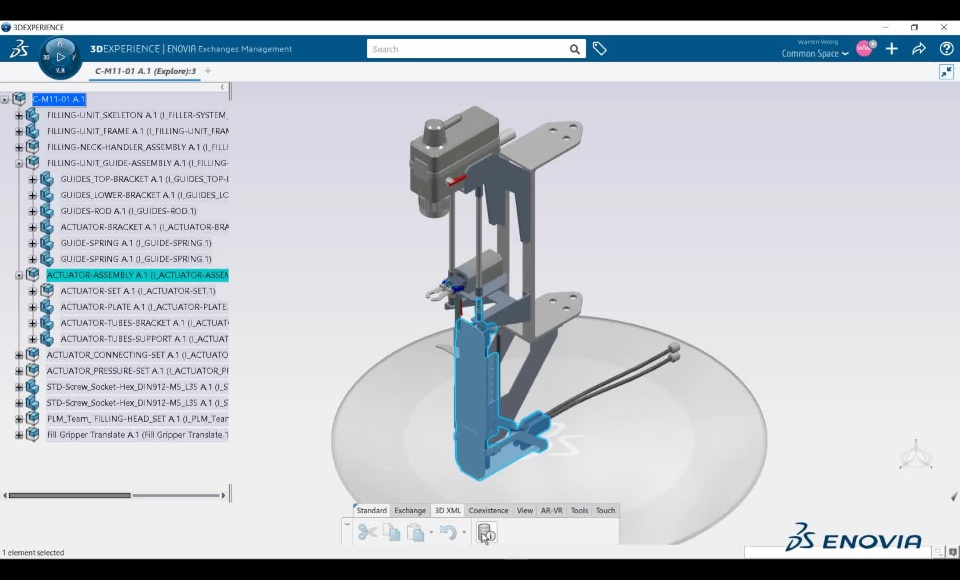The image size is (960, 580).
Task: Open the WW user avatar profile
Action: 864,48
